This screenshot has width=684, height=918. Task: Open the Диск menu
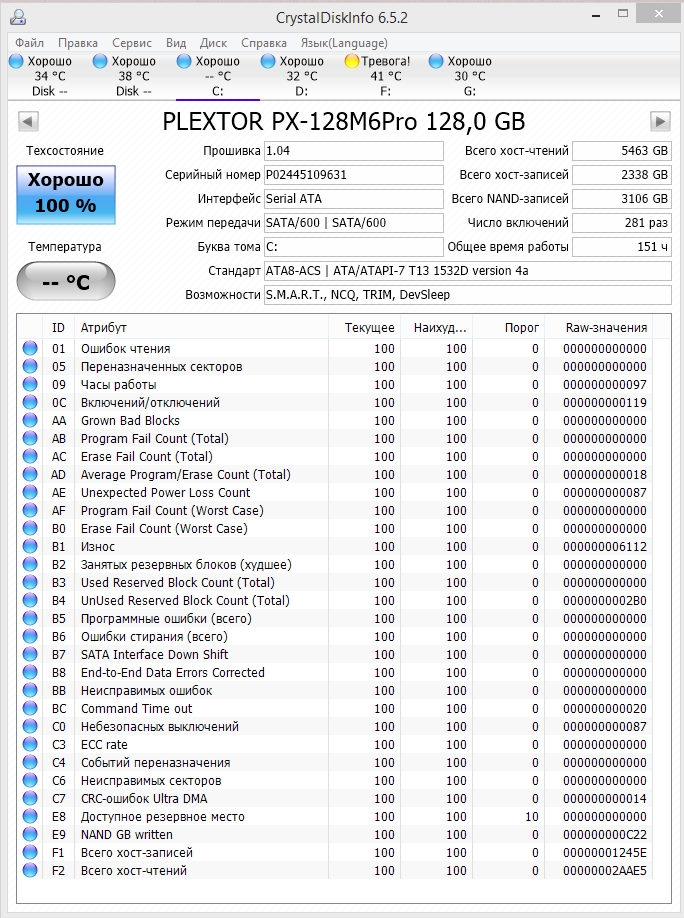coord(213,43)
